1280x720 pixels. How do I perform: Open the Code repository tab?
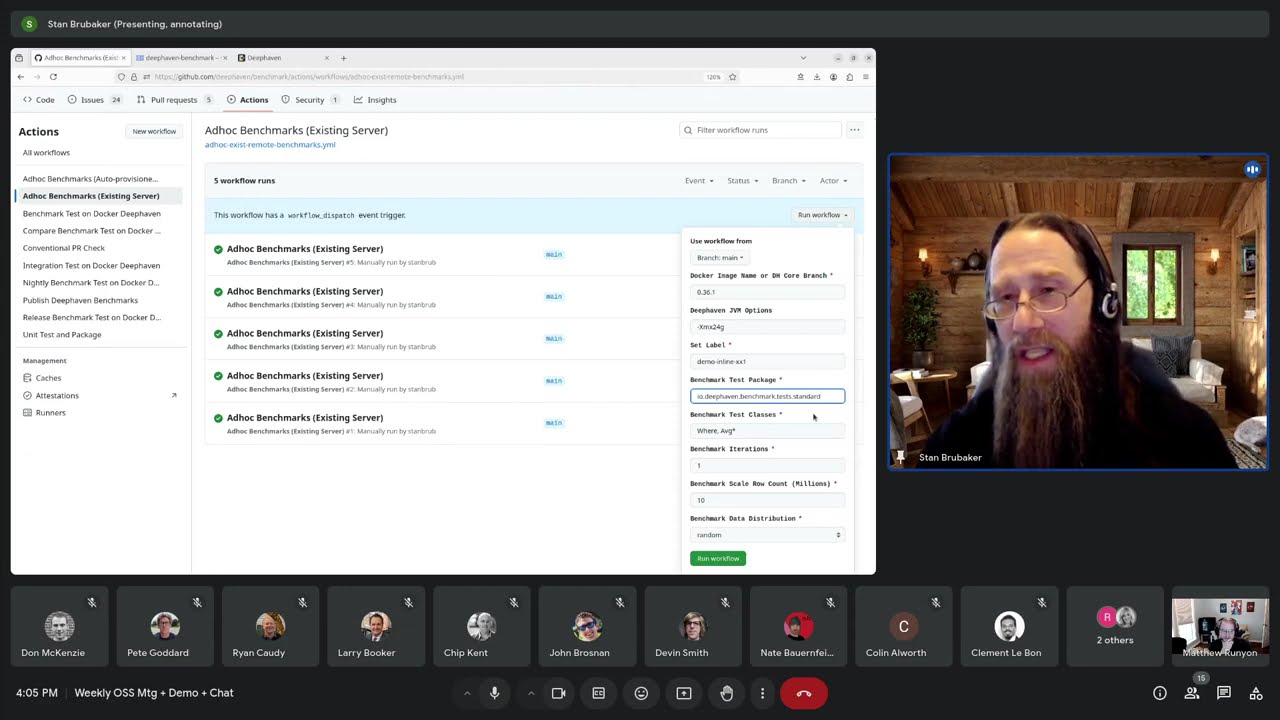tap(39, 100)
